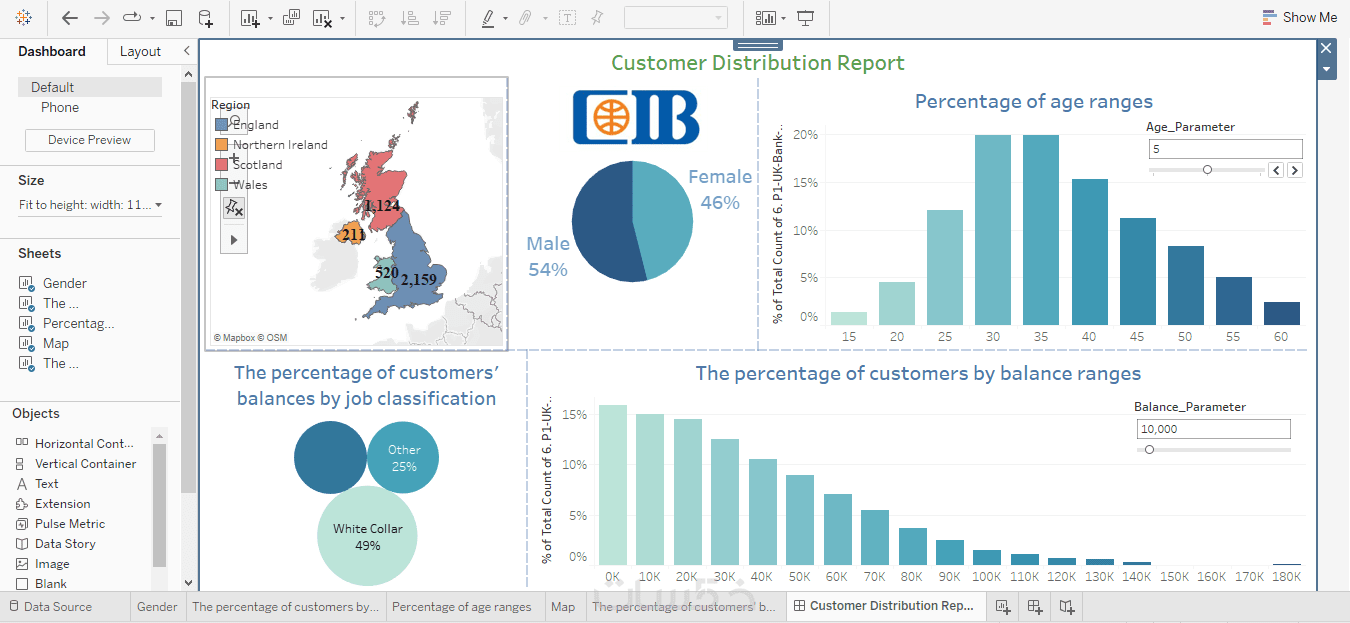1350x623 pixels.
Task: Click the Age_Parameter increase arrow
Action: (1294, 170)
